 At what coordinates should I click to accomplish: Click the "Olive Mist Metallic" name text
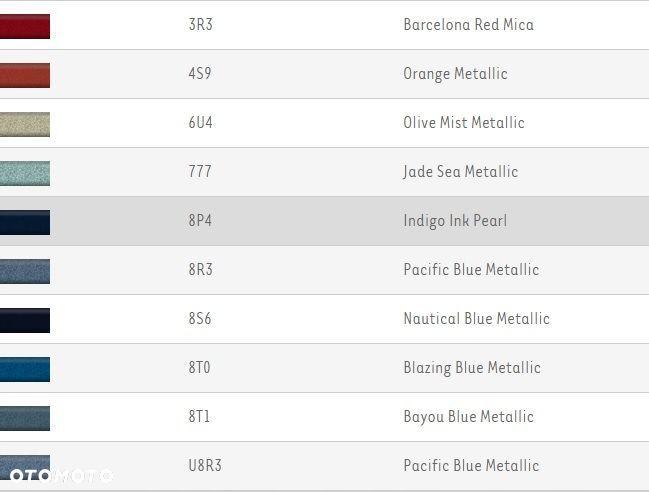pyautogui.click(x=463, y=122)
